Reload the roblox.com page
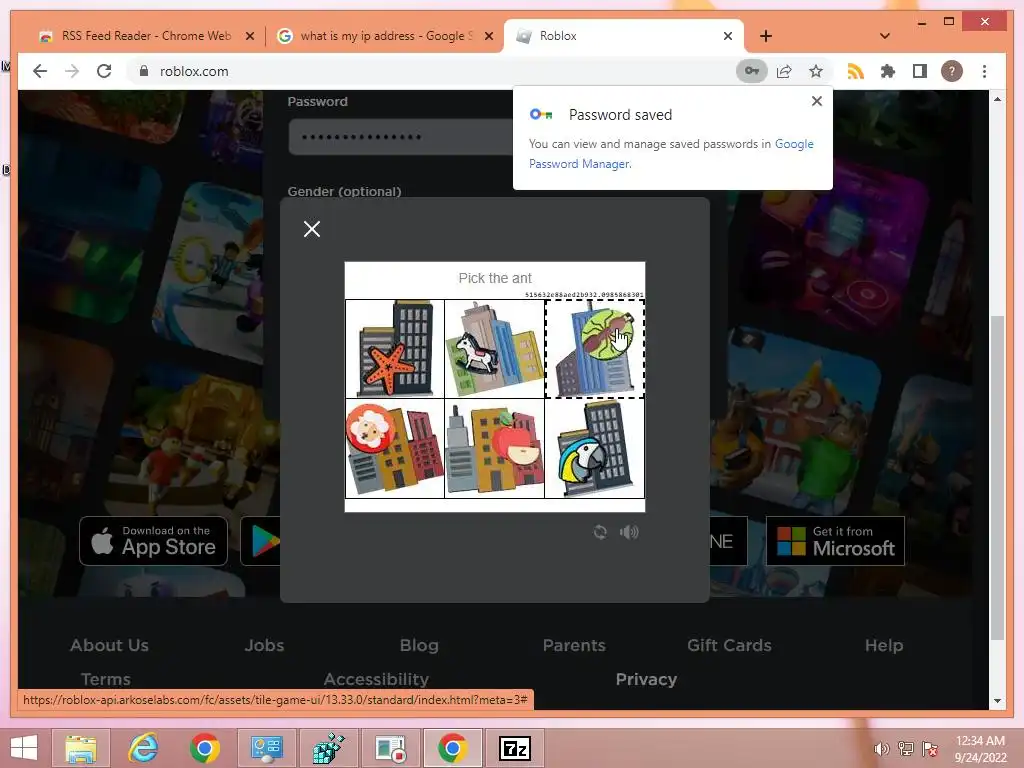Image resolution: width=1024 pixels, height=768 pixels. [x=104, y=71]
